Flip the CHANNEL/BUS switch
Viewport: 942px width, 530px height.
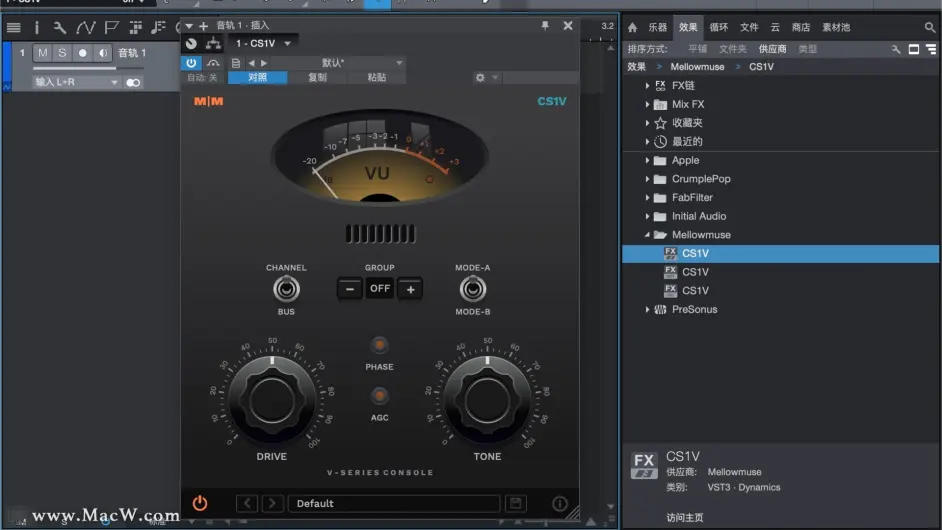pyautogui.click(x=286, y=289)
